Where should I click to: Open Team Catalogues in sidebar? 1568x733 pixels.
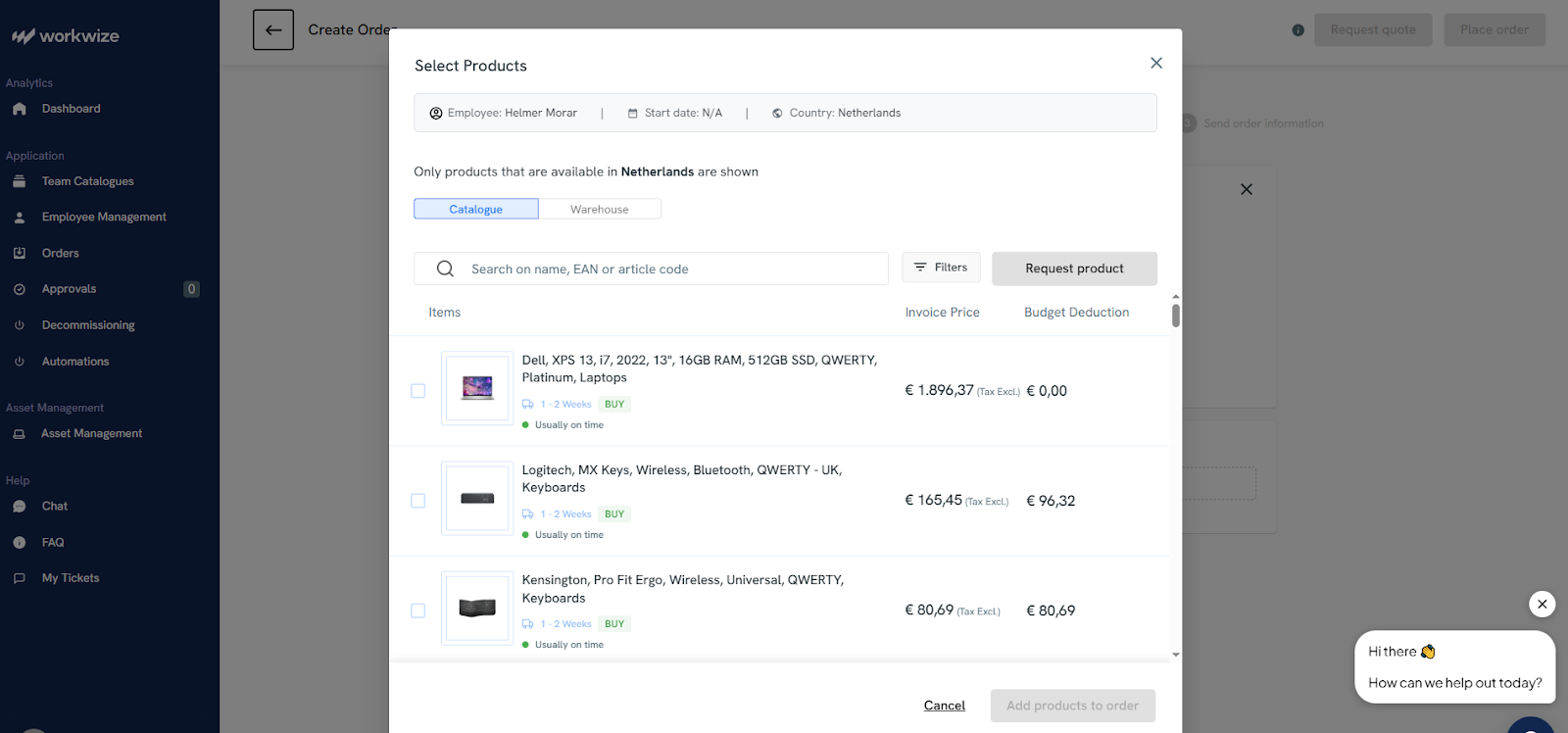[87, 181]
